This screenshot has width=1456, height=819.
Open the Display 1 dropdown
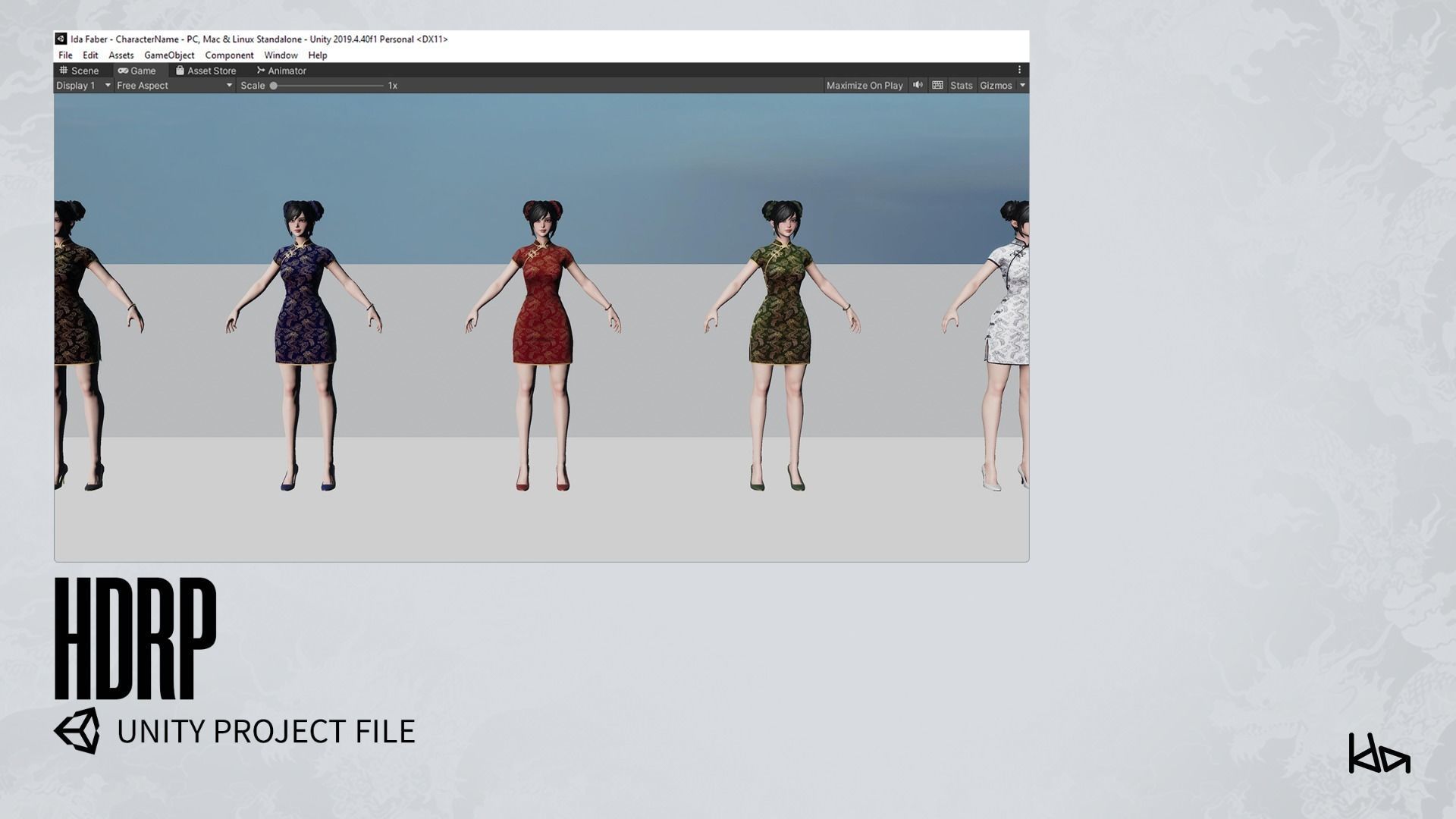tap(83, 86)
